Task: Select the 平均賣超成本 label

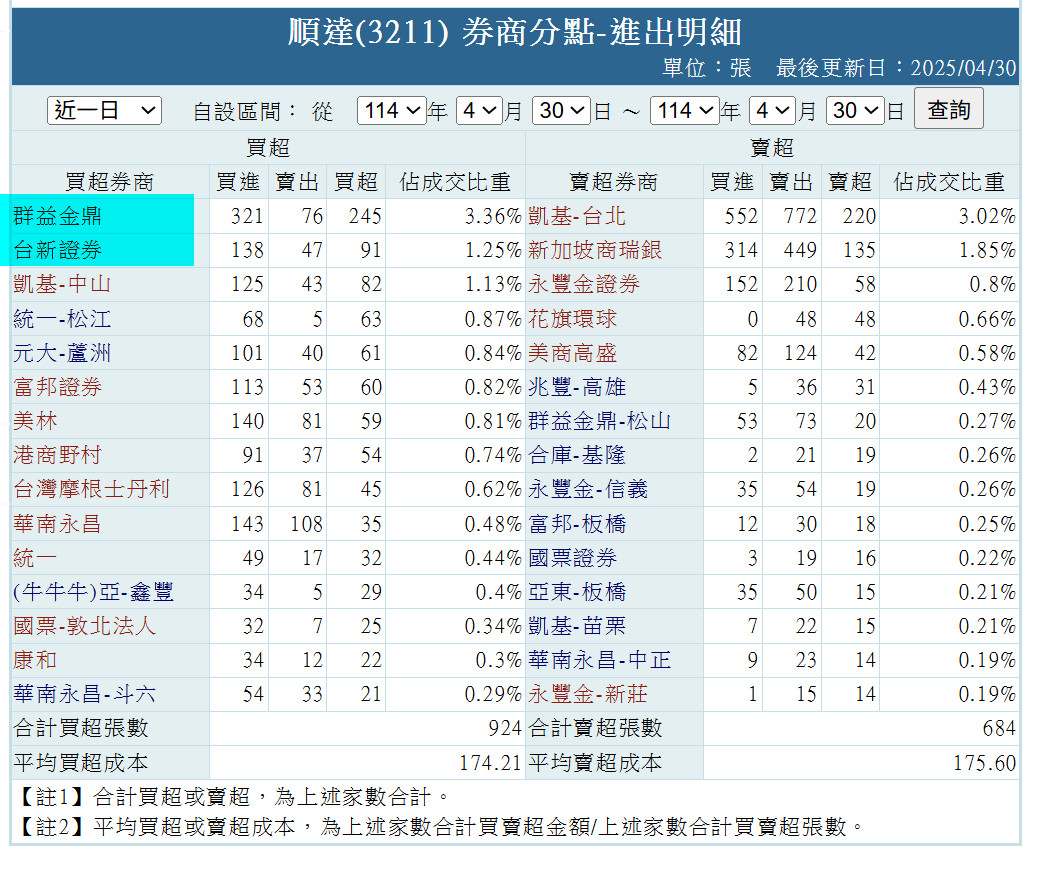Action: [x=595, y=763]
